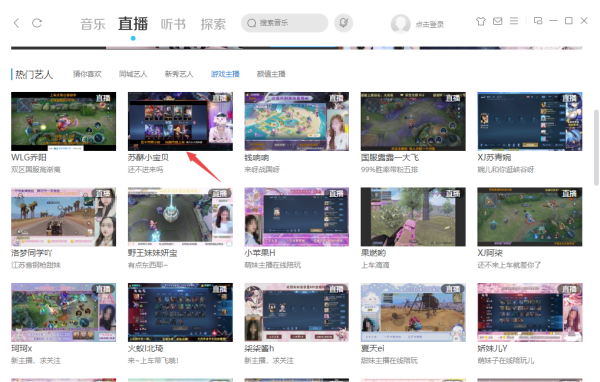Maximize the window

(569, 21)
